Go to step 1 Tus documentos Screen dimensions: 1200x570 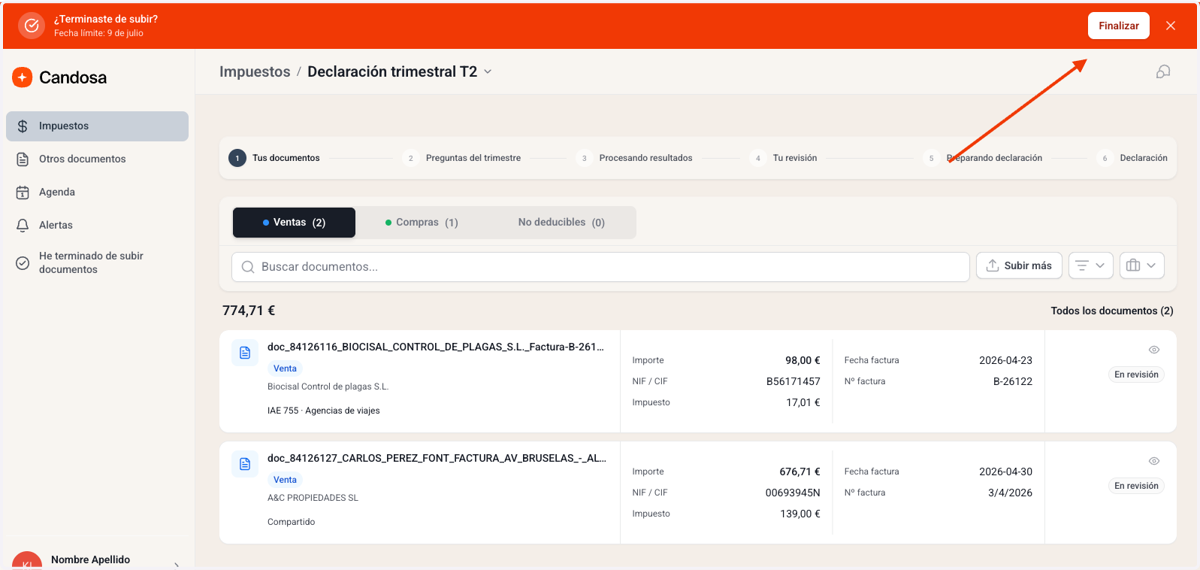pos(275,158)
